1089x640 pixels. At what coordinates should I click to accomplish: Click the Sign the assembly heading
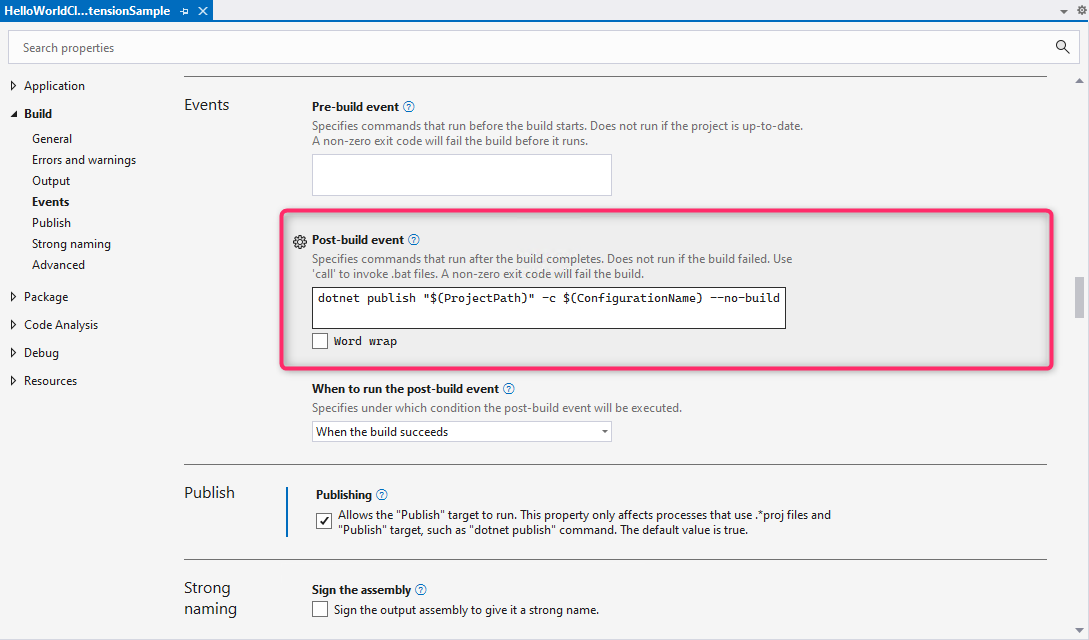(x=361, y=590)
